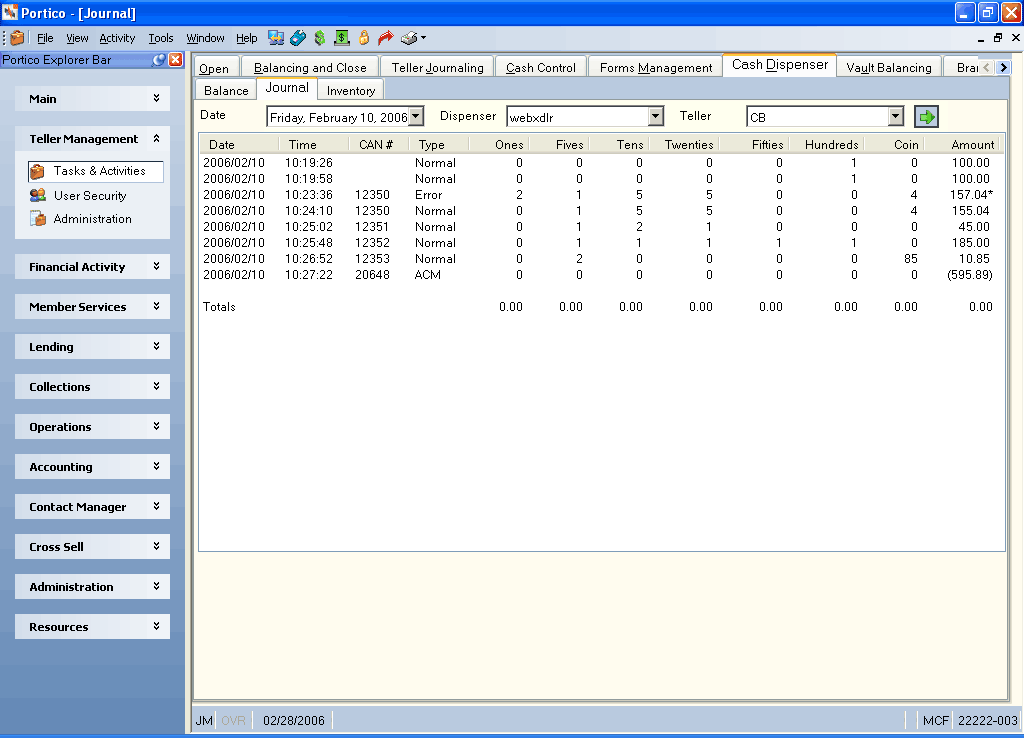
Task: Expand the sidebar Administration section at bottom
Action: coord(93,586)
